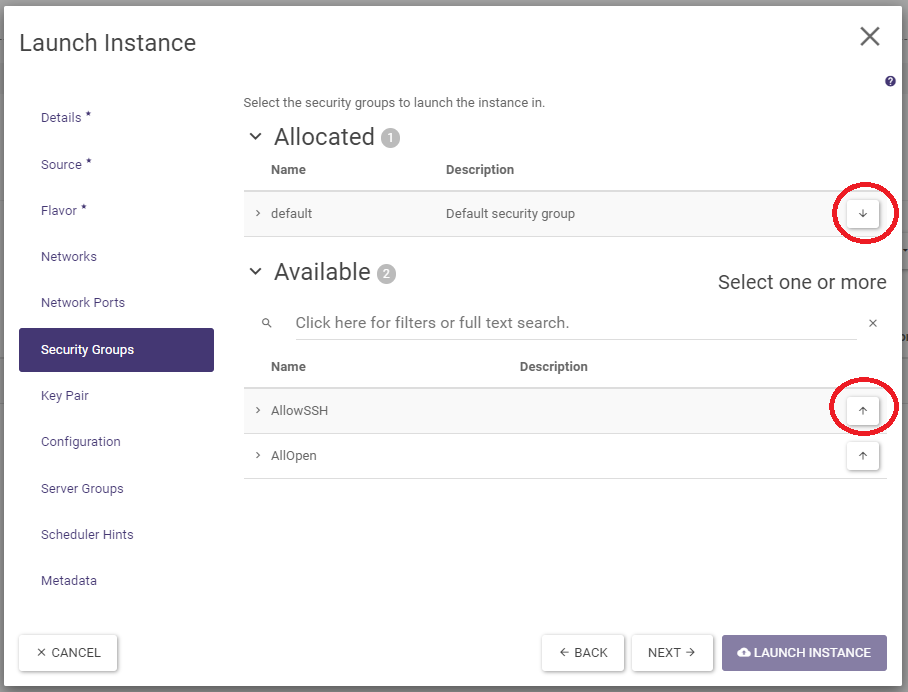Allocate the AllowSSH security group with up arrow

[x=862, y=410]
